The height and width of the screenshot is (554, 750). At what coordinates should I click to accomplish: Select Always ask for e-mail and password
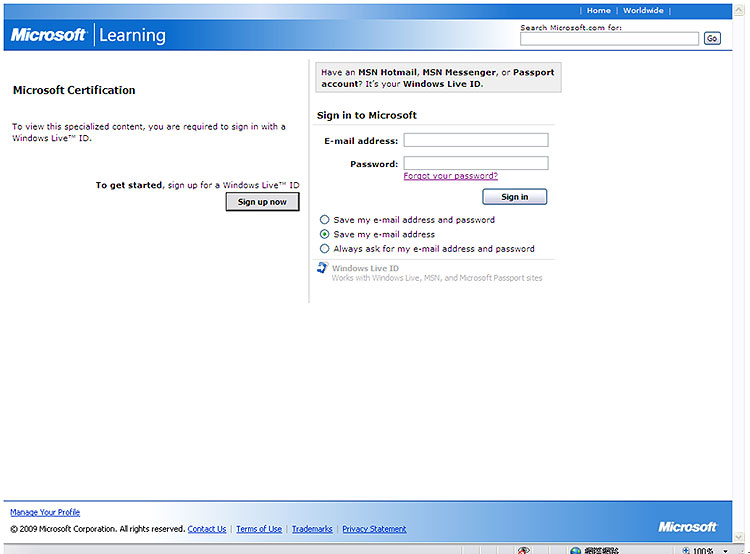(325, 249)
